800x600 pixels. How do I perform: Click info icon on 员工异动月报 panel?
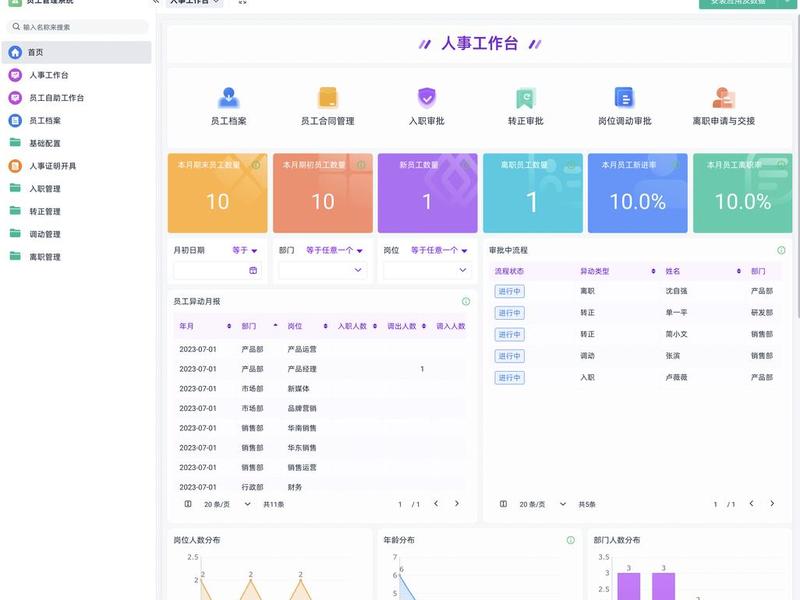[466, 302]
